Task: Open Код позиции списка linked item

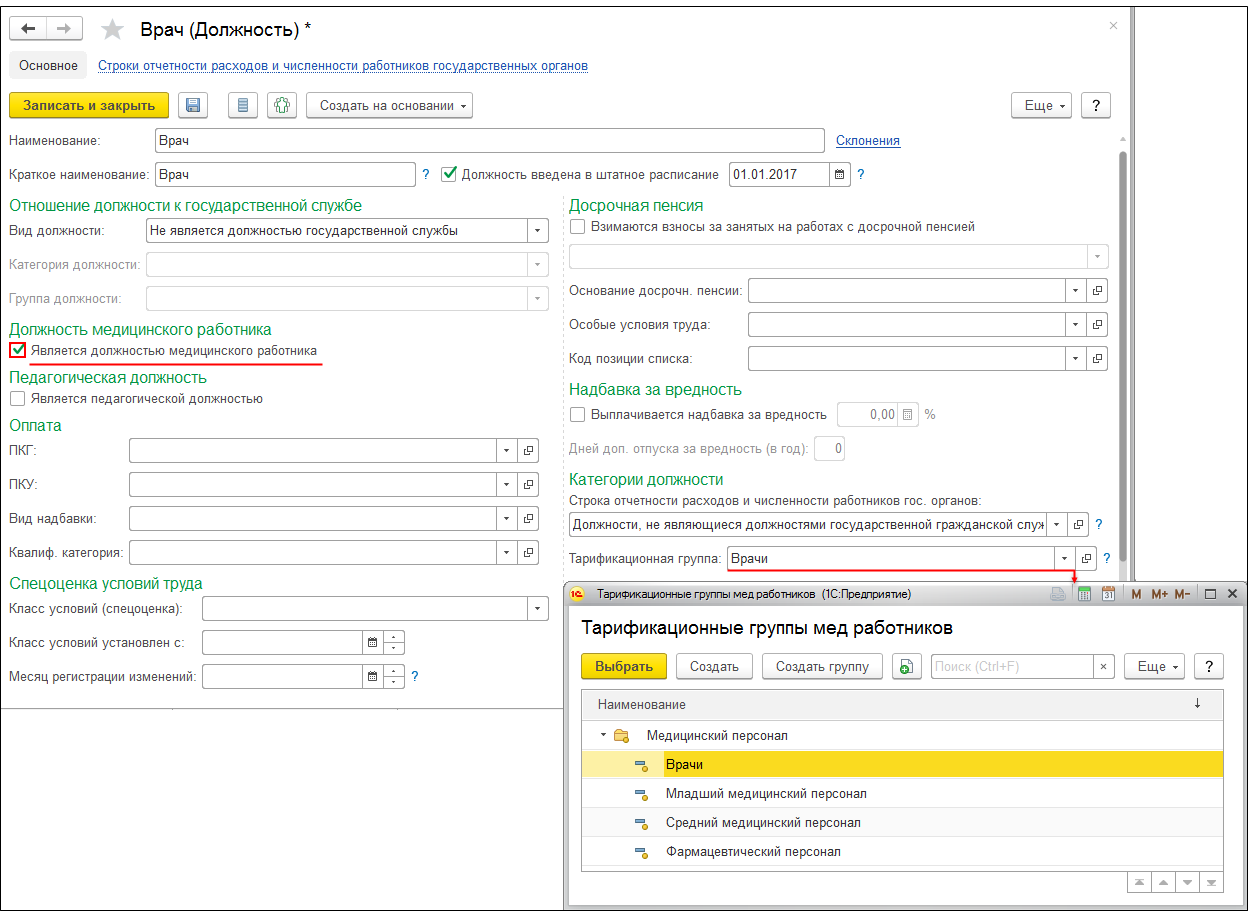Action: [x=1098, y=358]
